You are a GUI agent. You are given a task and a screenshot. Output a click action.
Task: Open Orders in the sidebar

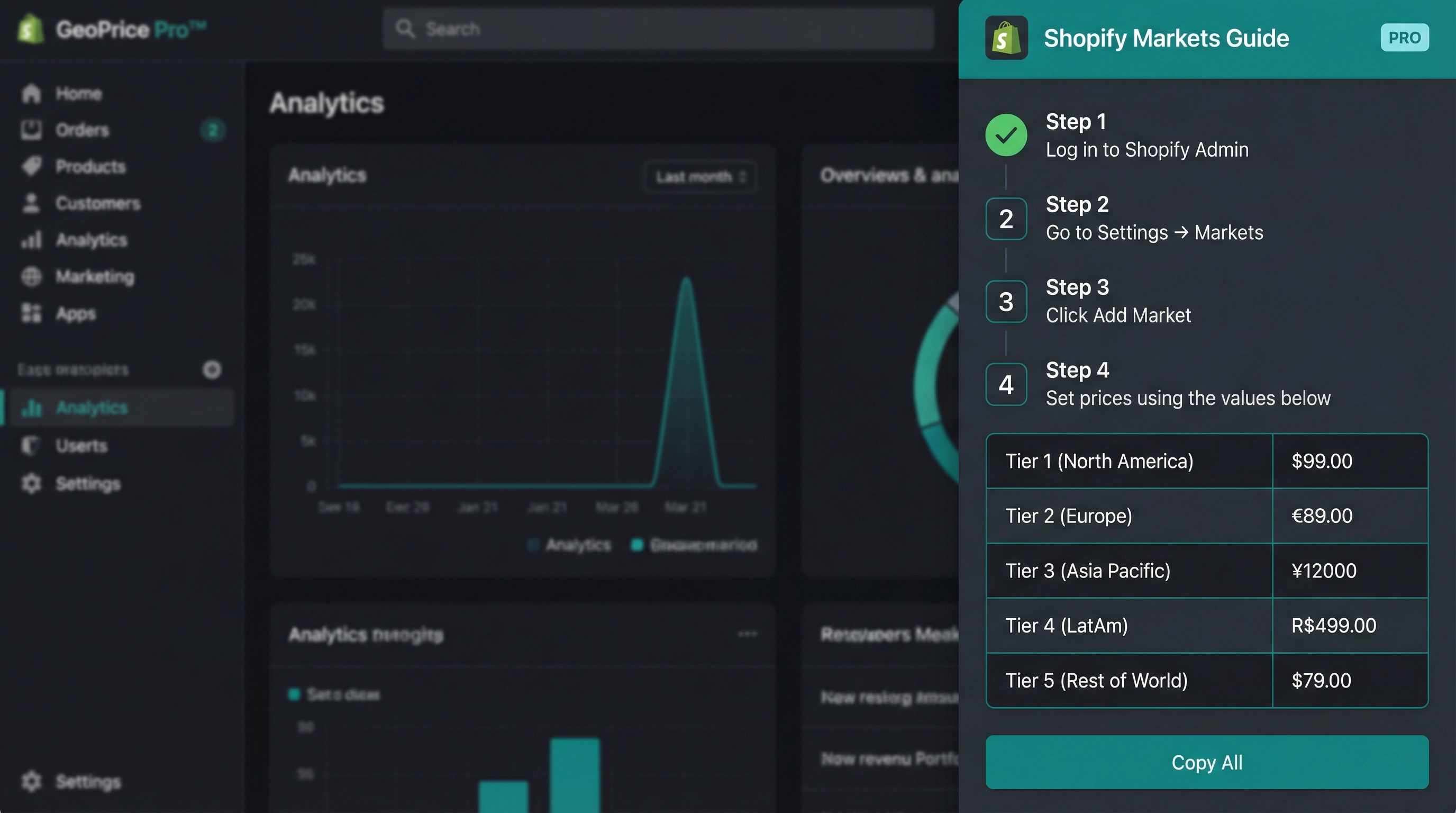82,130
